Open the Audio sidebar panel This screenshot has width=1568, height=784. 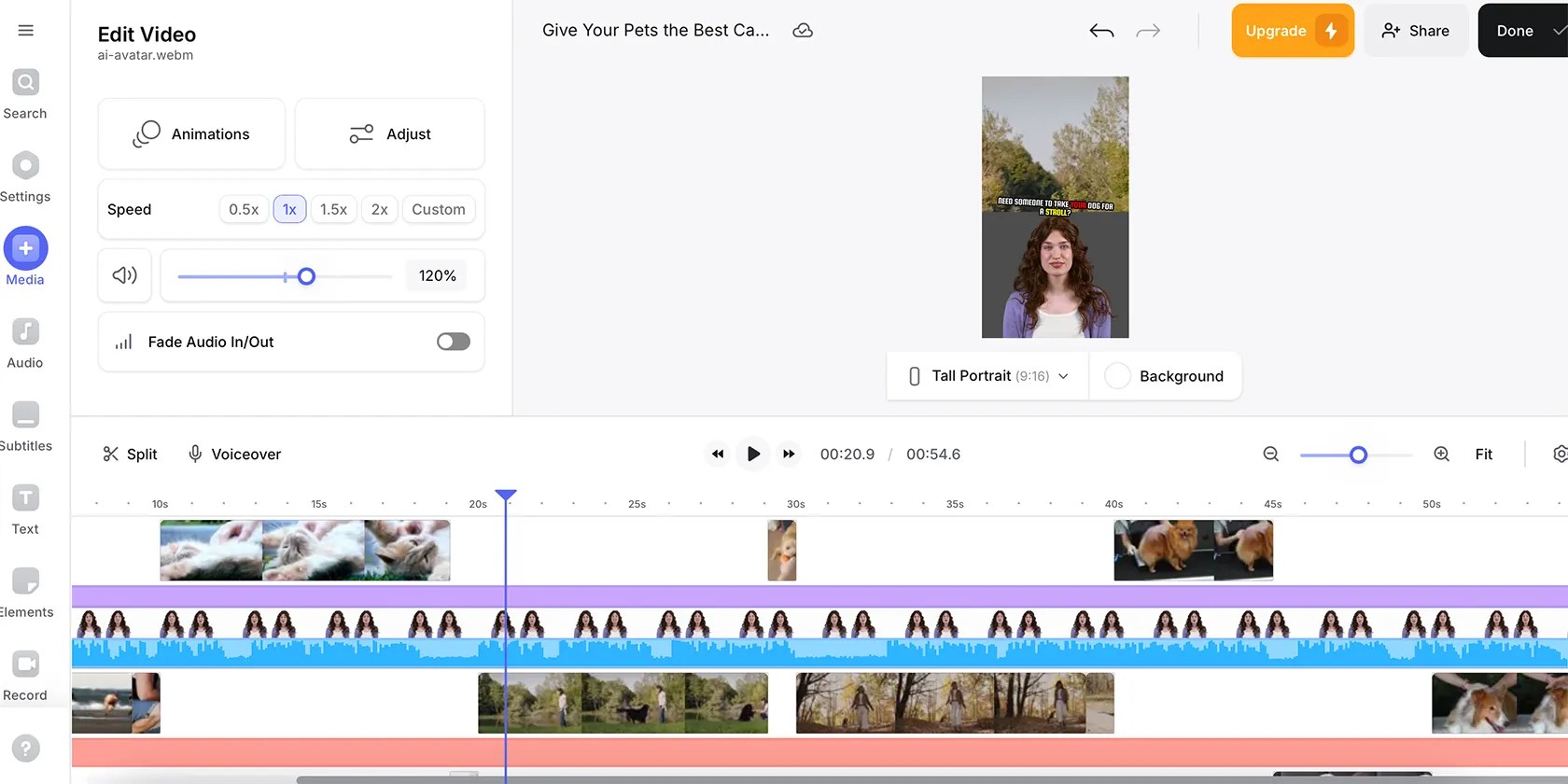pyautogui.click(x=25, y=343)
